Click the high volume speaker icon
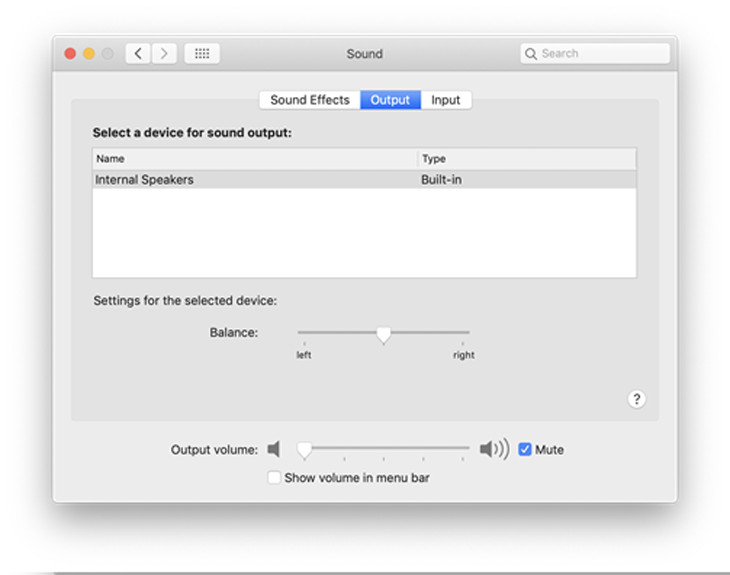Image resolution: width=730 pixels, height=575 pixels. click(493, 450)
